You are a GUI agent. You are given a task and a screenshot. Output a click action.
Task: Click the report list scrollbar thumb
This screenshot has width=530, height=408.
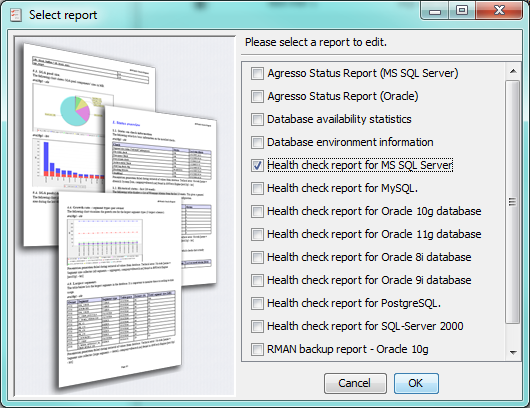point(513,202)
